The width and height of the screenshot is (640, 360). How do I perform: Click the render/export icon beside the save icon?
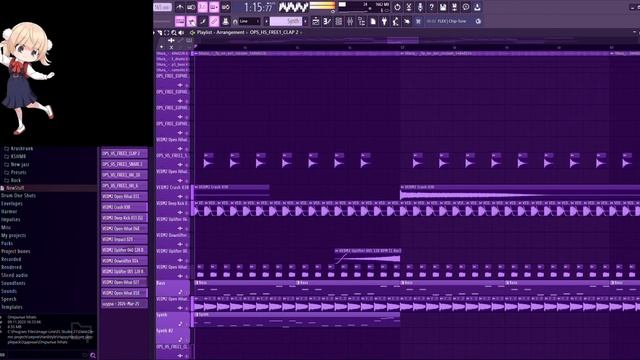point(454,7)
